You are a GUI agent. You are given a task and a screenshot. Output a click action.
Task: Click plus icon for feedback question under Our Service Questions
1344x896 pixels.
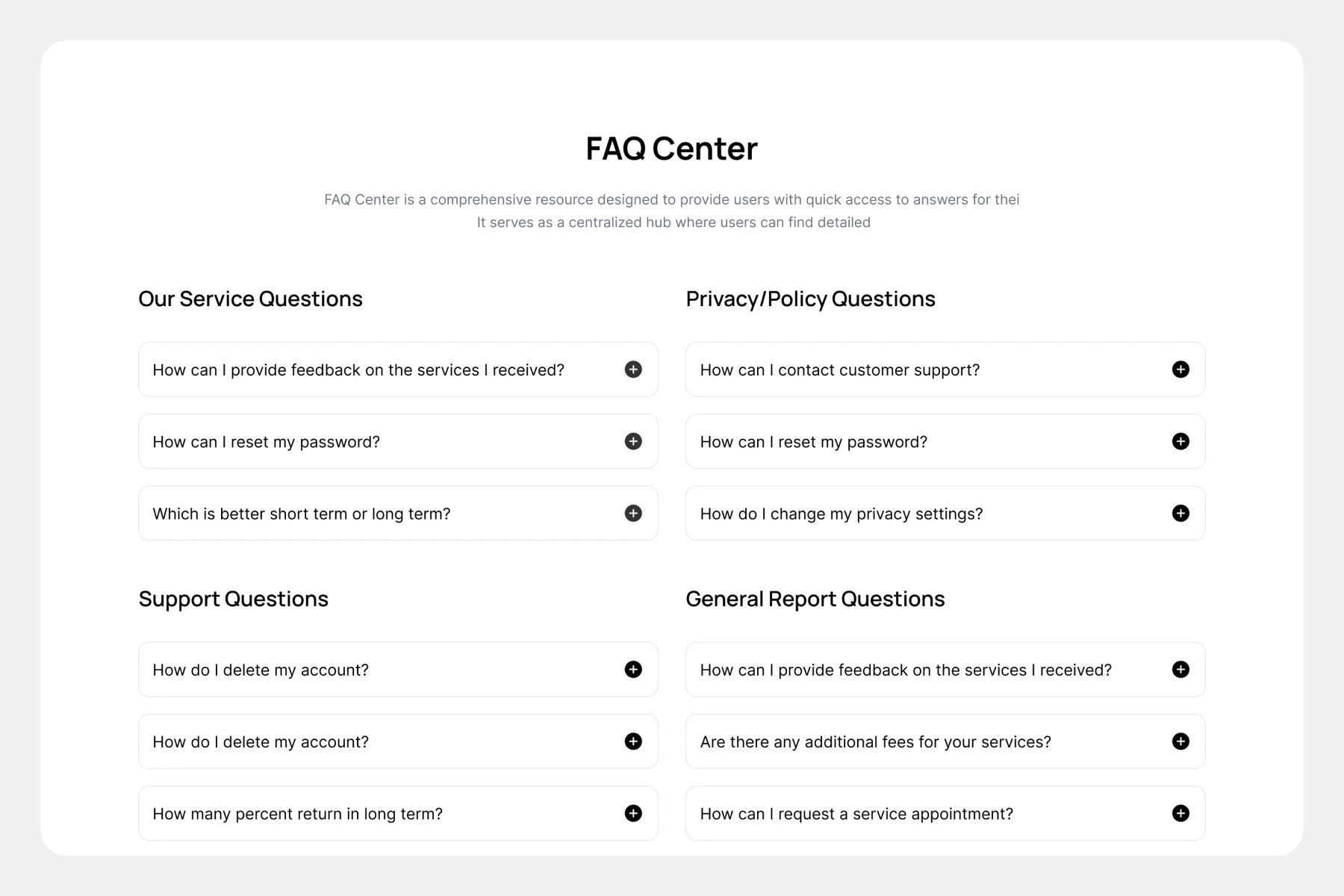[633, 370]
